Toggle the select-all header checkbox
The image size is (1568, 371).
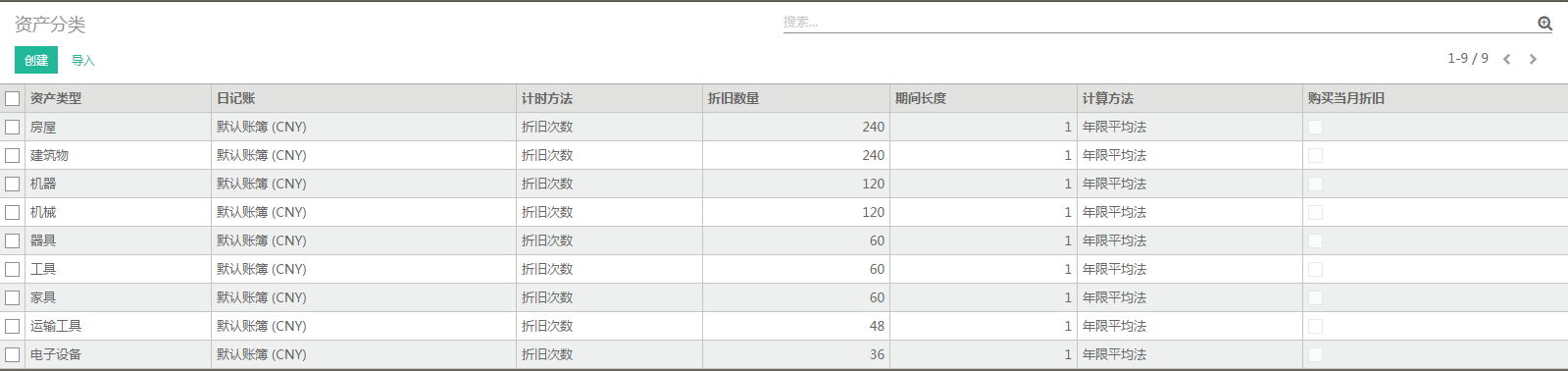click(13, 98)
